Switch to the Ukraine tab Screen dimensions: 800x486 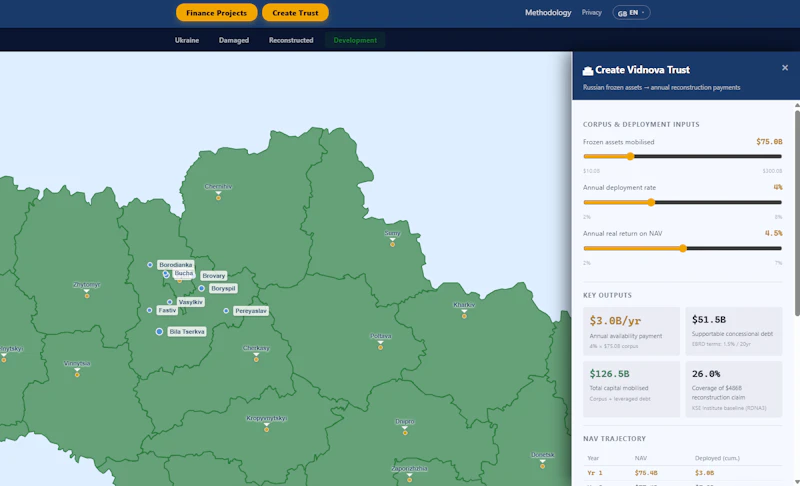coord(187,40)
